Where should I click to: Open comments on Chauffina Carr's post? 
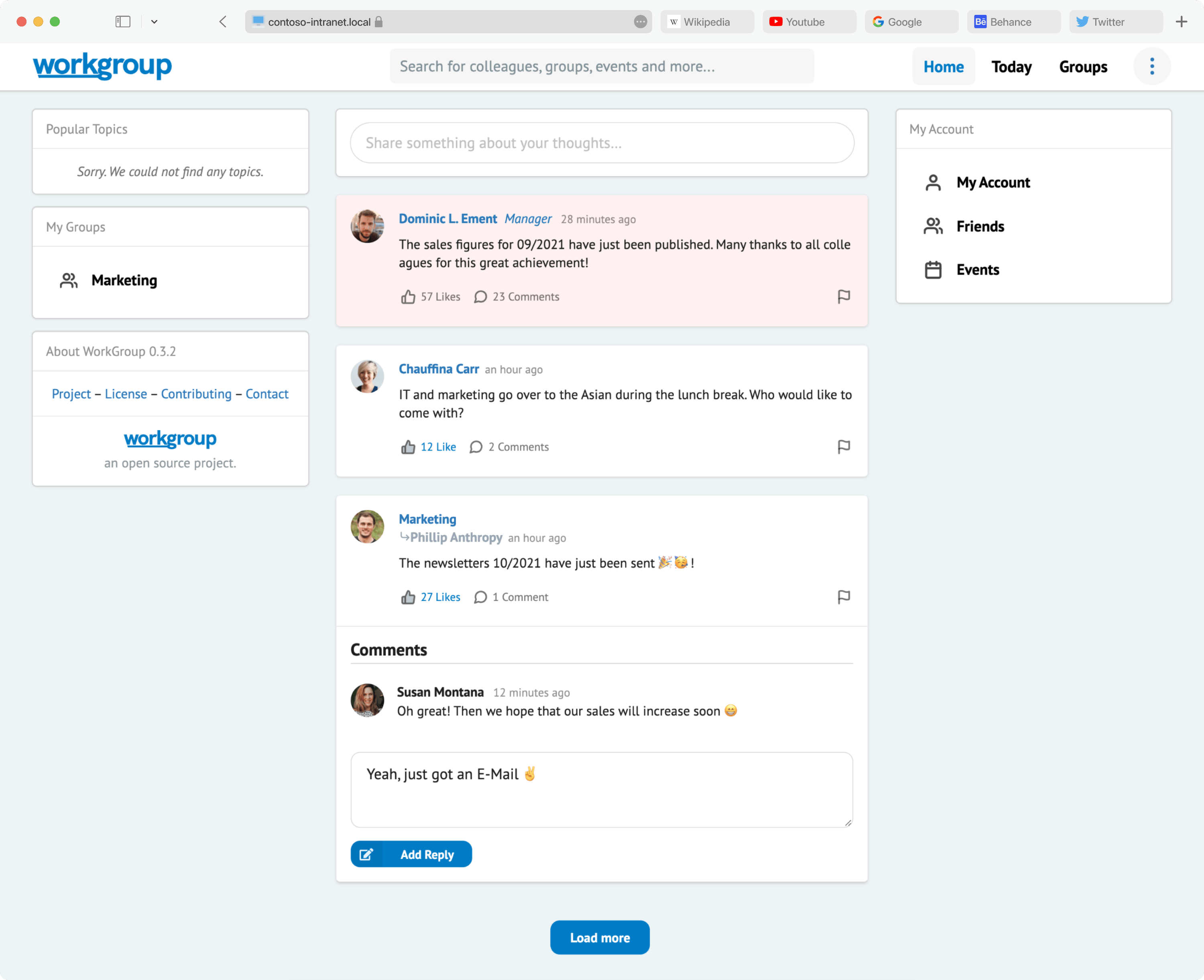pos(509,446)
